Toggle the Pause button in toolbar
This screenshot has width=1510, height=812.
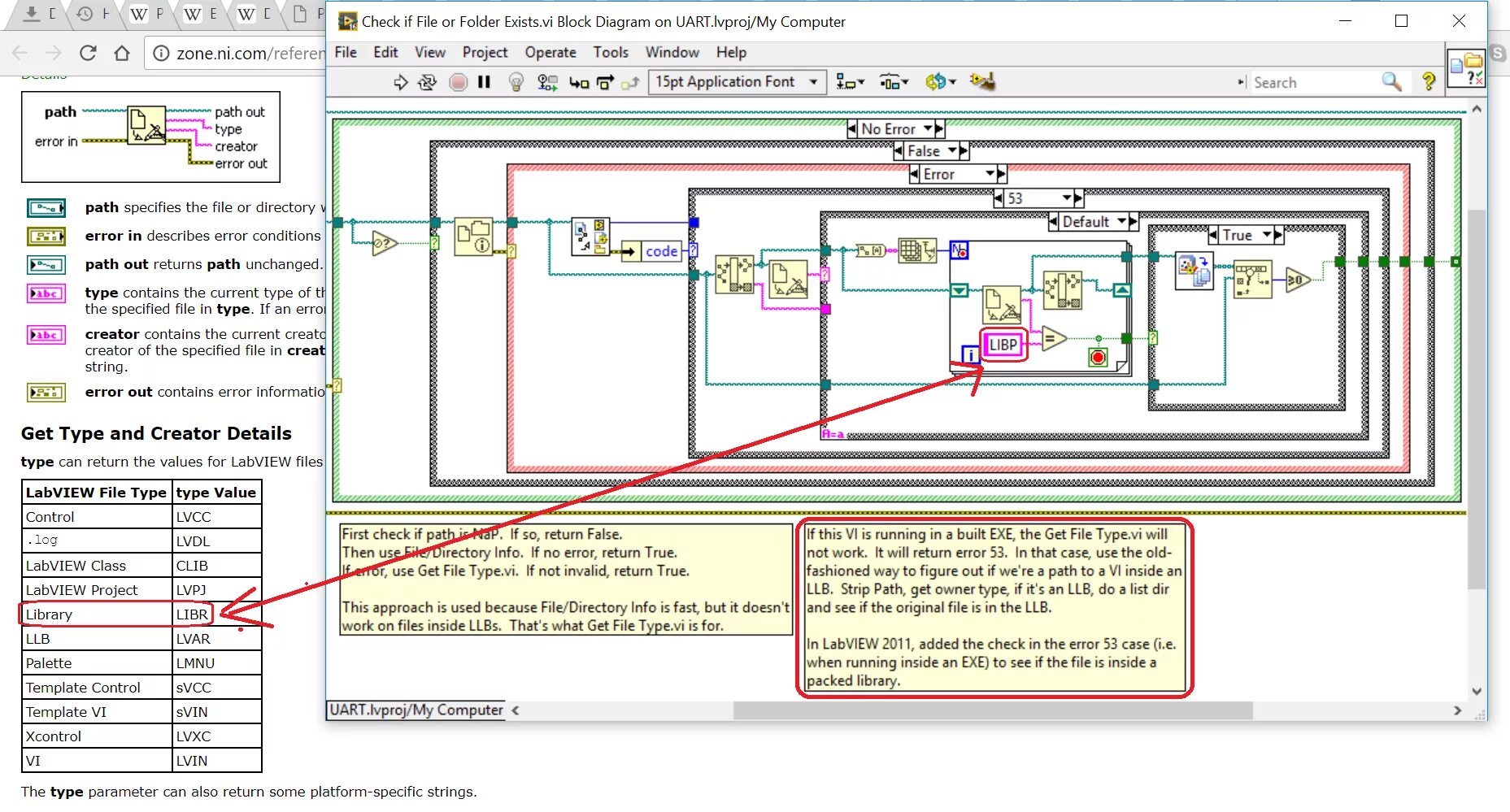pos(485,82)
